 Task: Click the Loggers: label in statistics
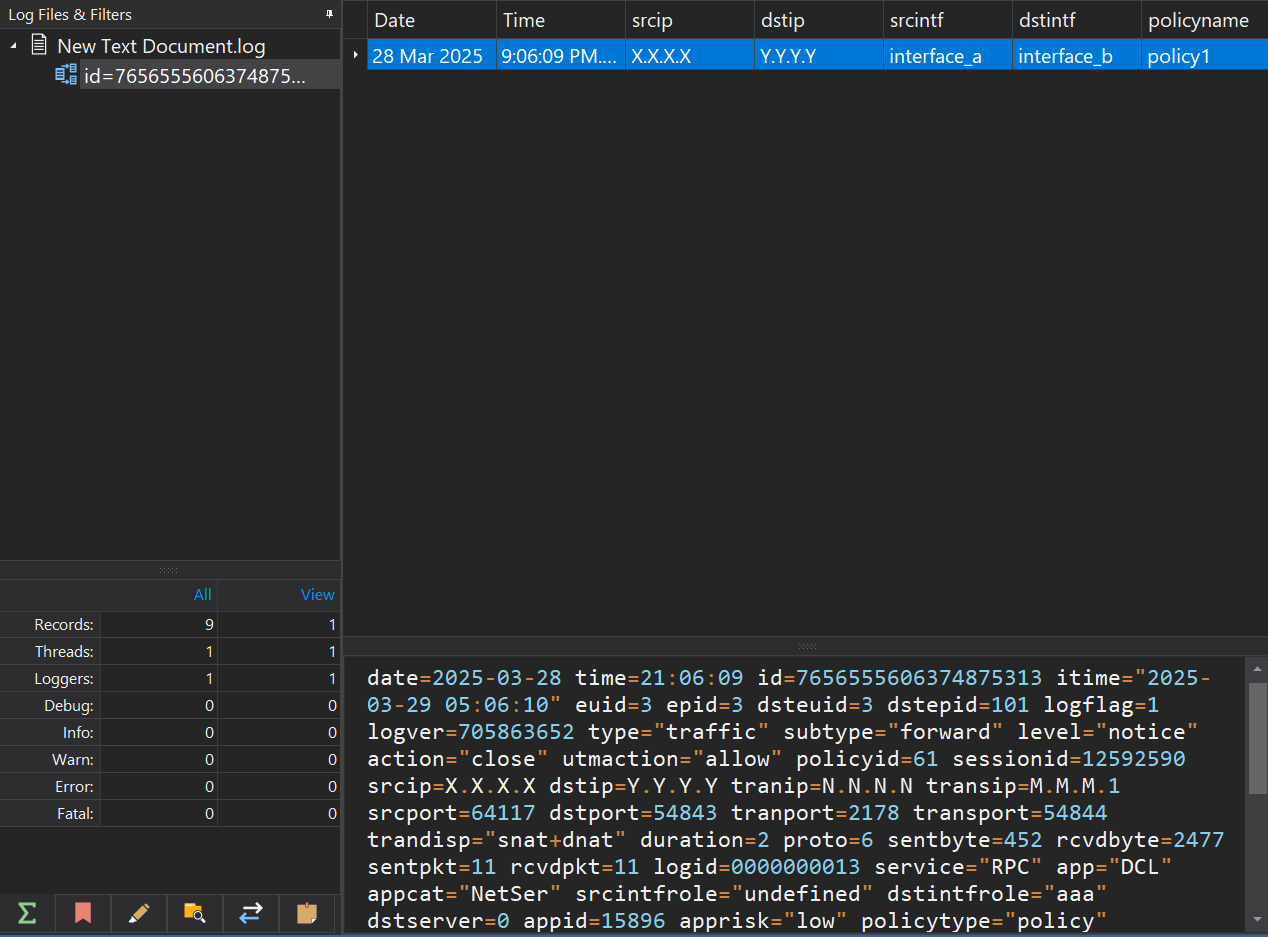[x=64, y=679]
